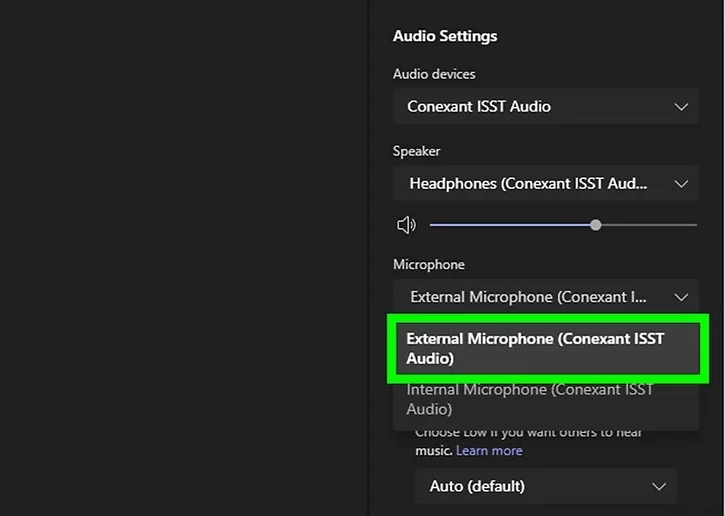
Task: Click the Microphone section label
Action: tap(429, 265)
